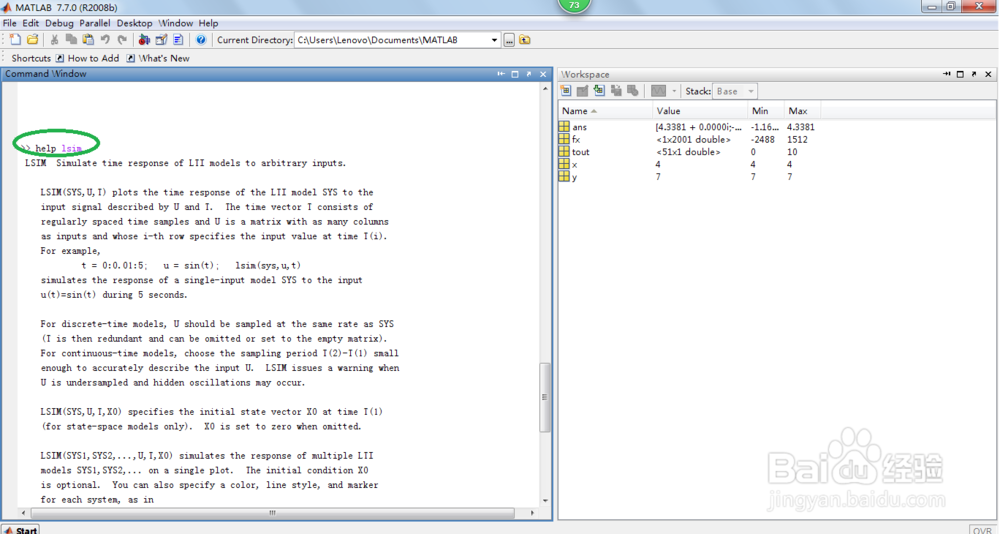
Task: Open the Parallel menu
Action: [95, 23]
